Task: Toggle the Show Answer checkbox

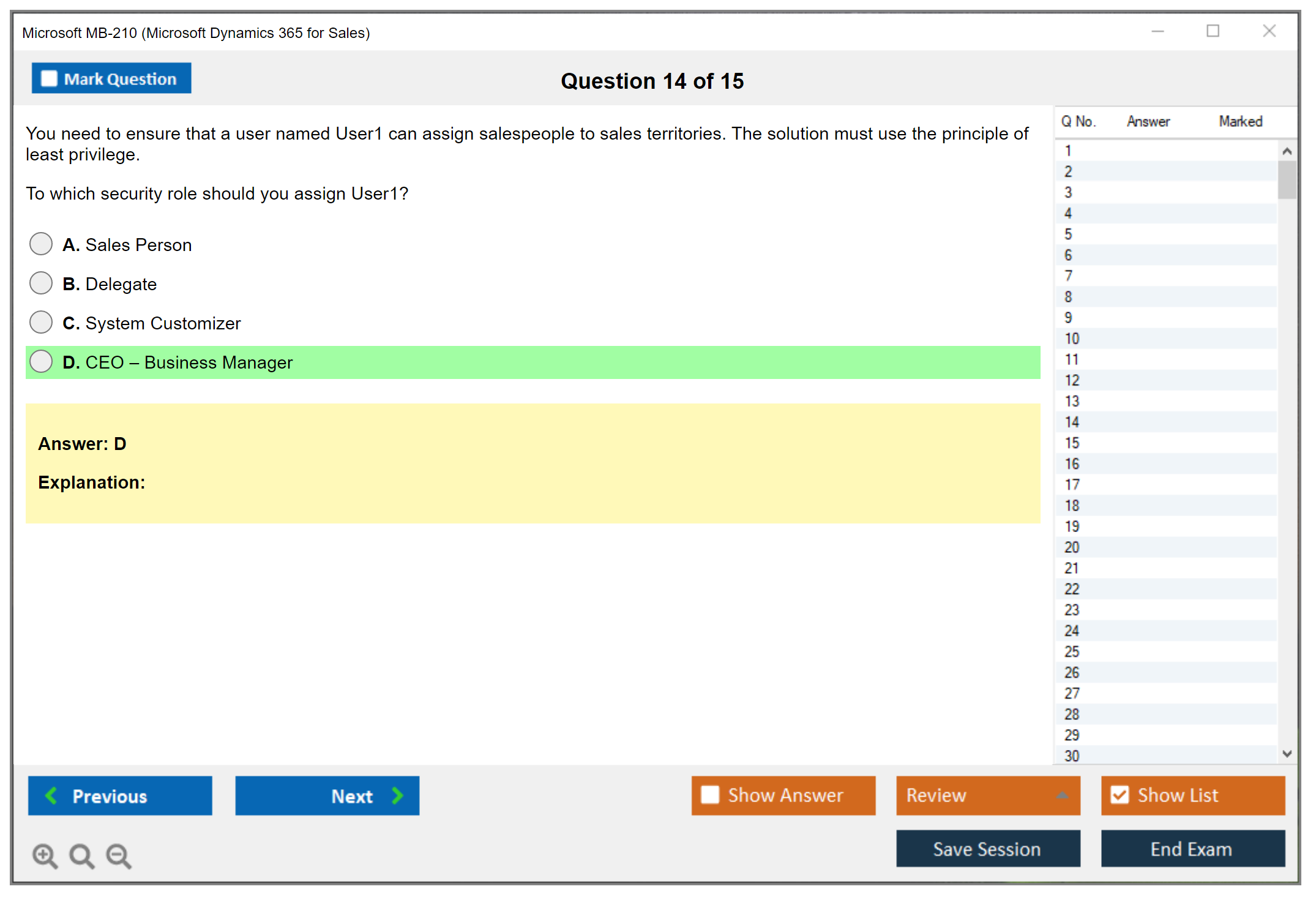Action: [710, 795]
